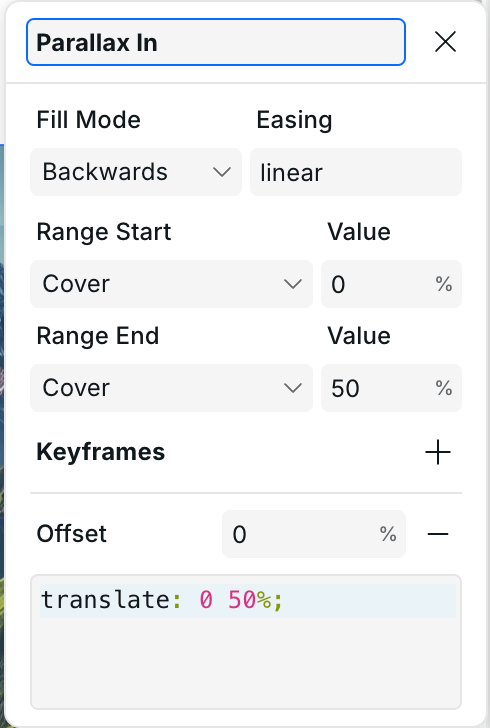This screenshot has width=490, height=728.
Task: Expand the Range End Cover dropdown
Action: [x=171, y=388]
